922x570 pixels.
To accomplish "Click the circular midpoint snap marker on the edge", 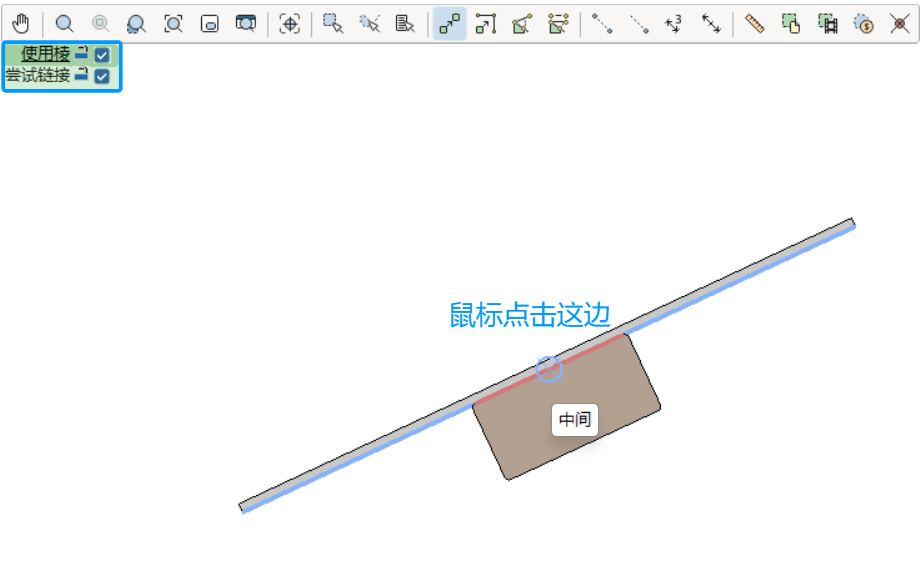I will [549, 369].
